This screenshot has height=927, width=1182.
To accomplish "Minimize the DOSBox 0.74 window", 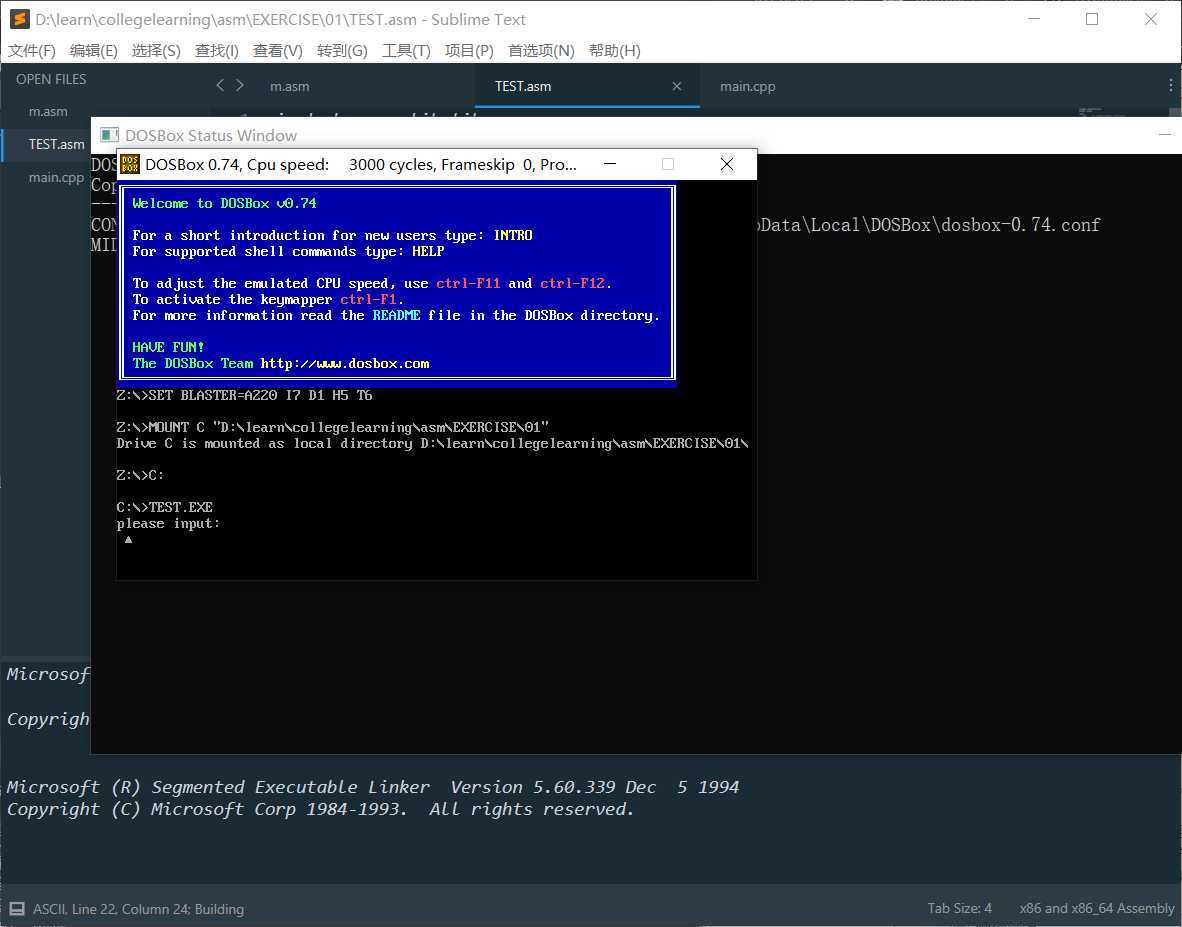I will [x=610, y=164].
